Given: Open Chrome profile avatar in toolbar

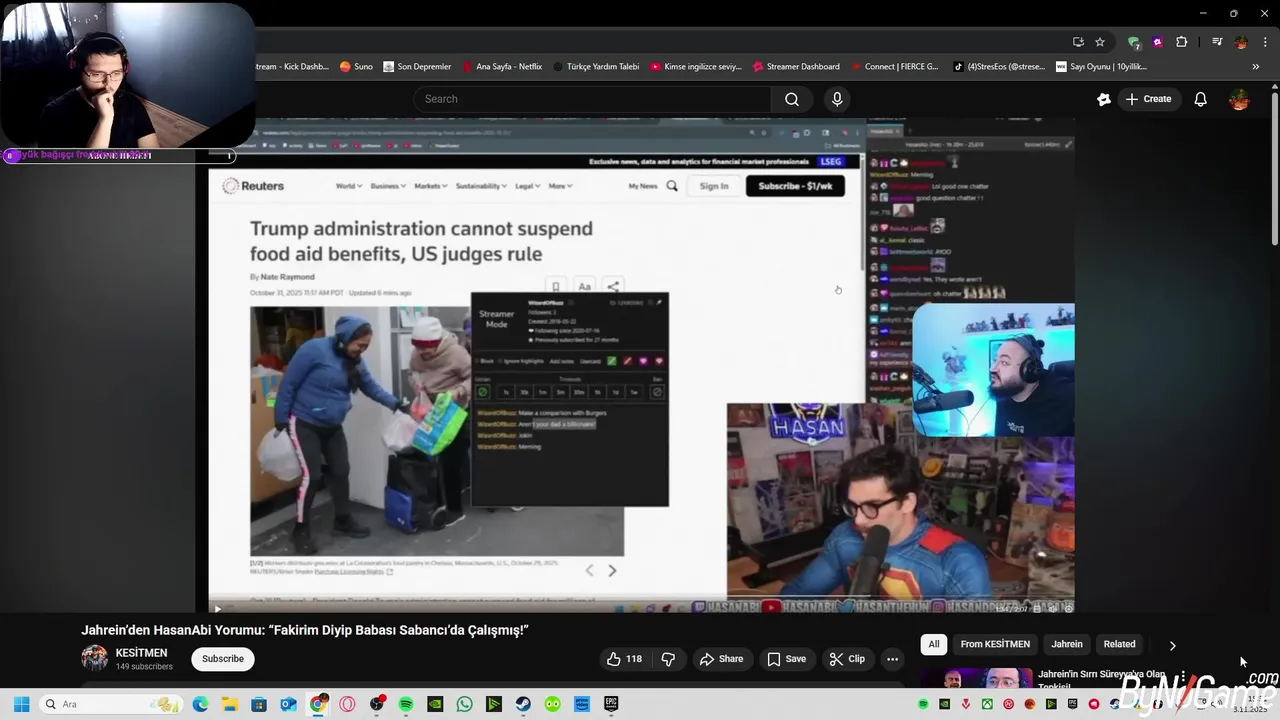Looking at the screenshot, I should coord(1241,42).
